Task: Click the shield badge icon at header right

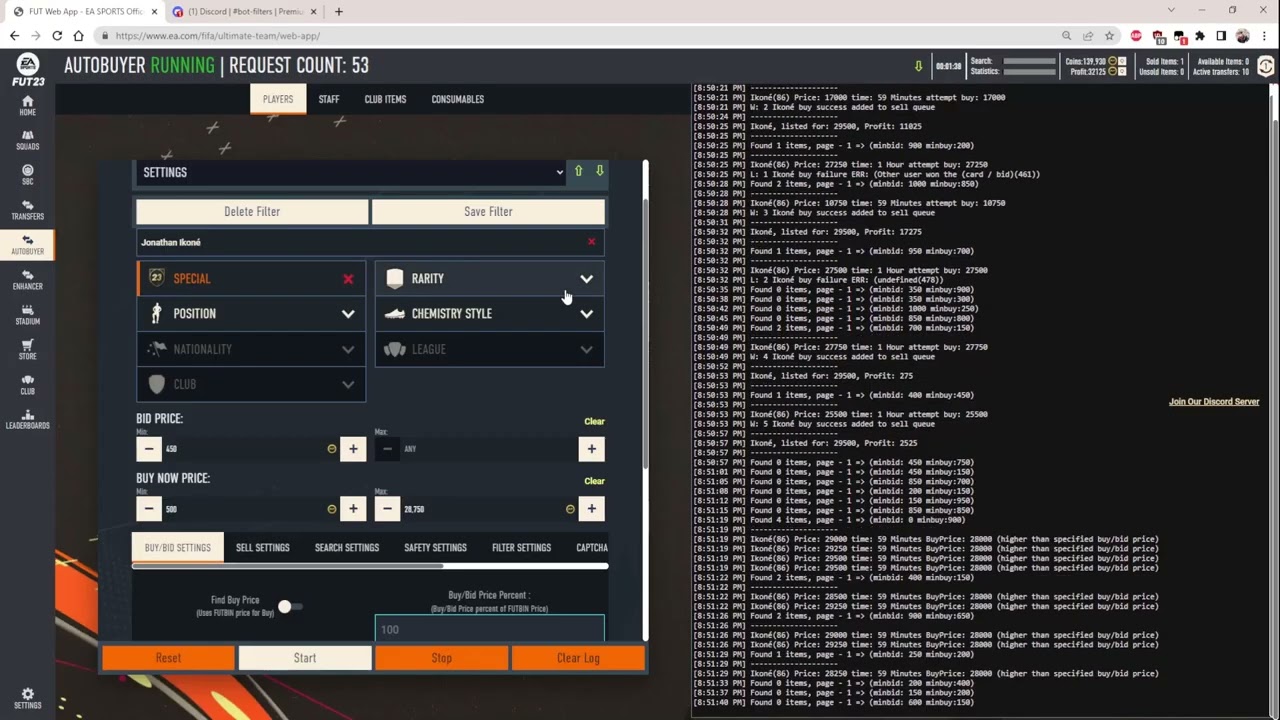Action: [x=1266, y=66]
